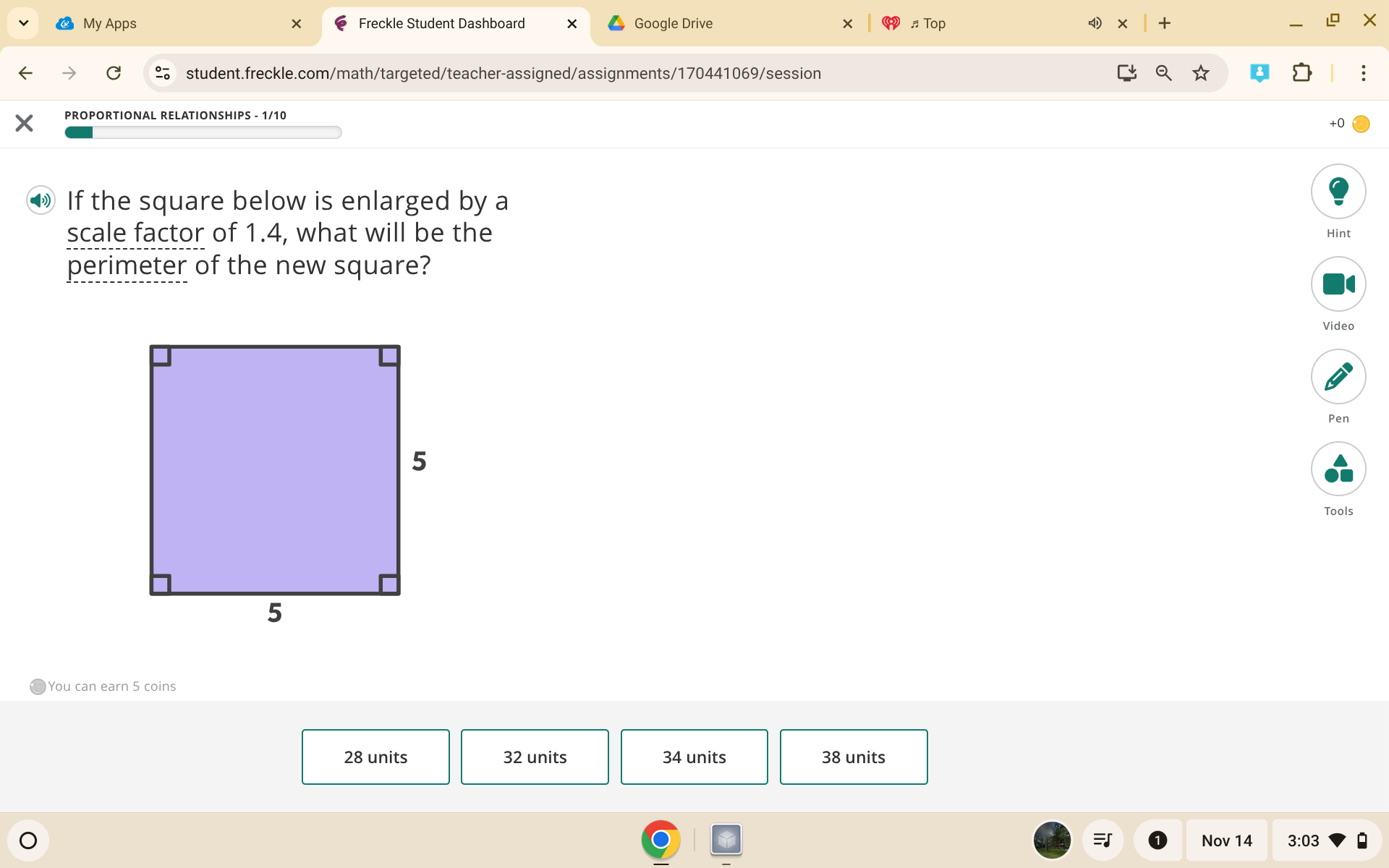Switch to the Google Drive tab
The width and height of the screenshot is (1389, 868).
coord(673,22)
